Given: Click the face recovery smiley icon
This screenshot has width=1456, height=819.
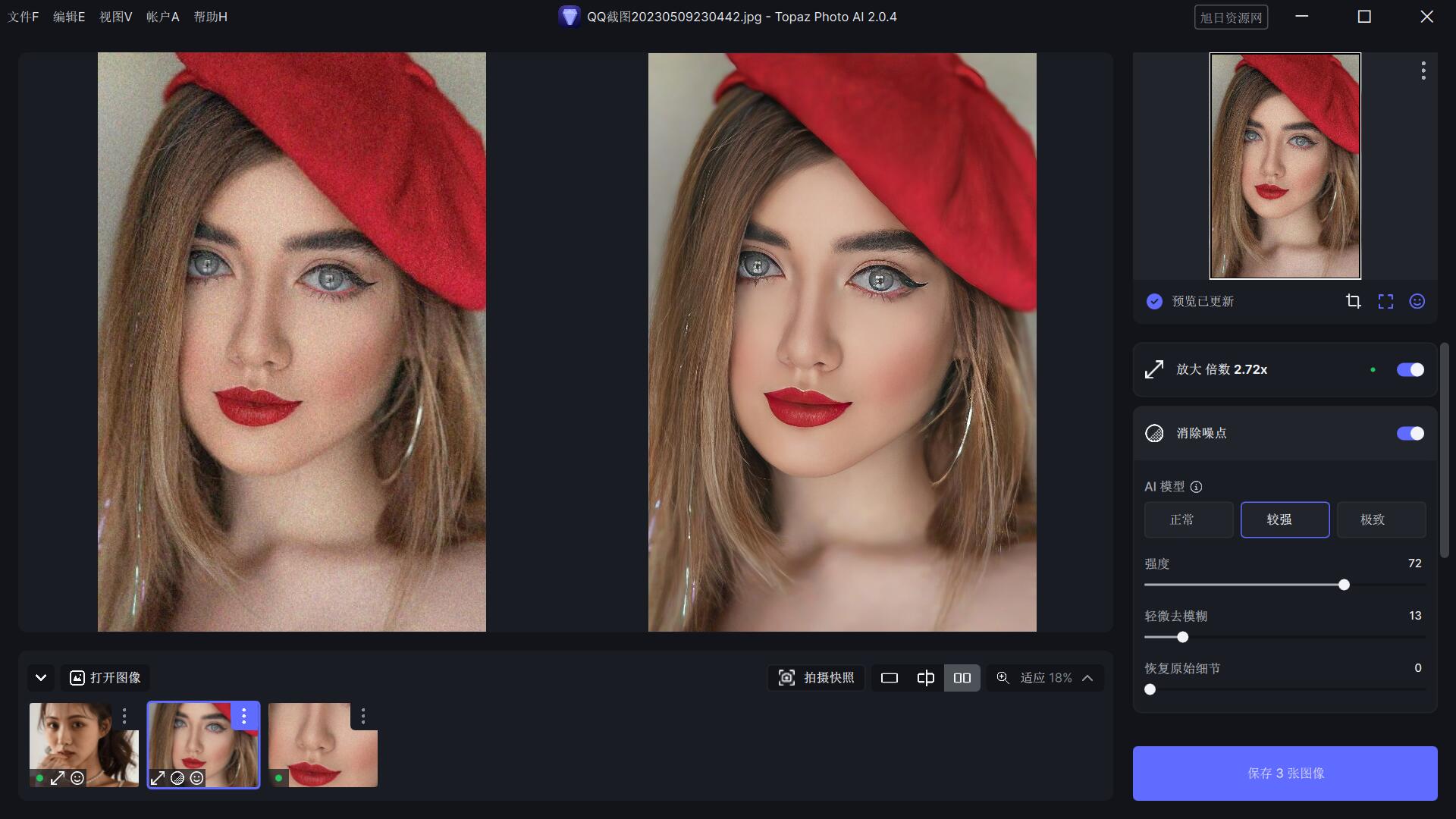Looking at the screenshot, I should pos(1417,301).
